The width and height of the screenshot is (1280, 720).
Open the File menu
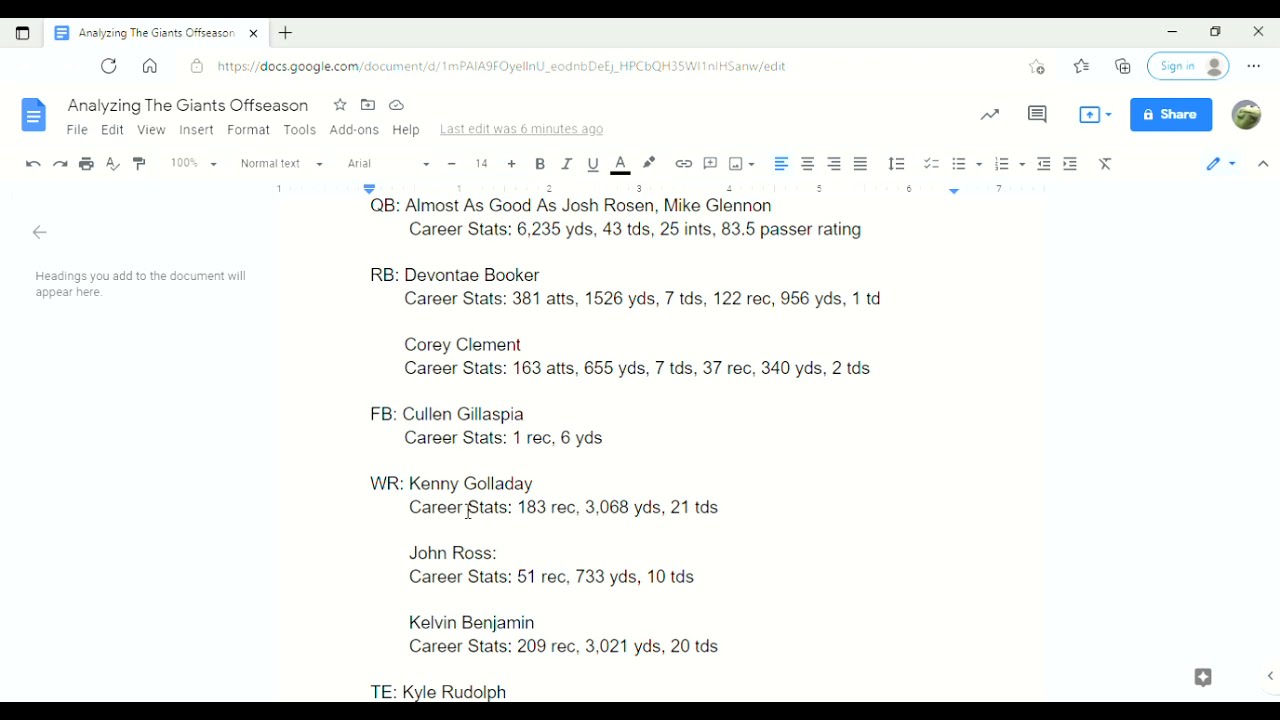(77, 130)
